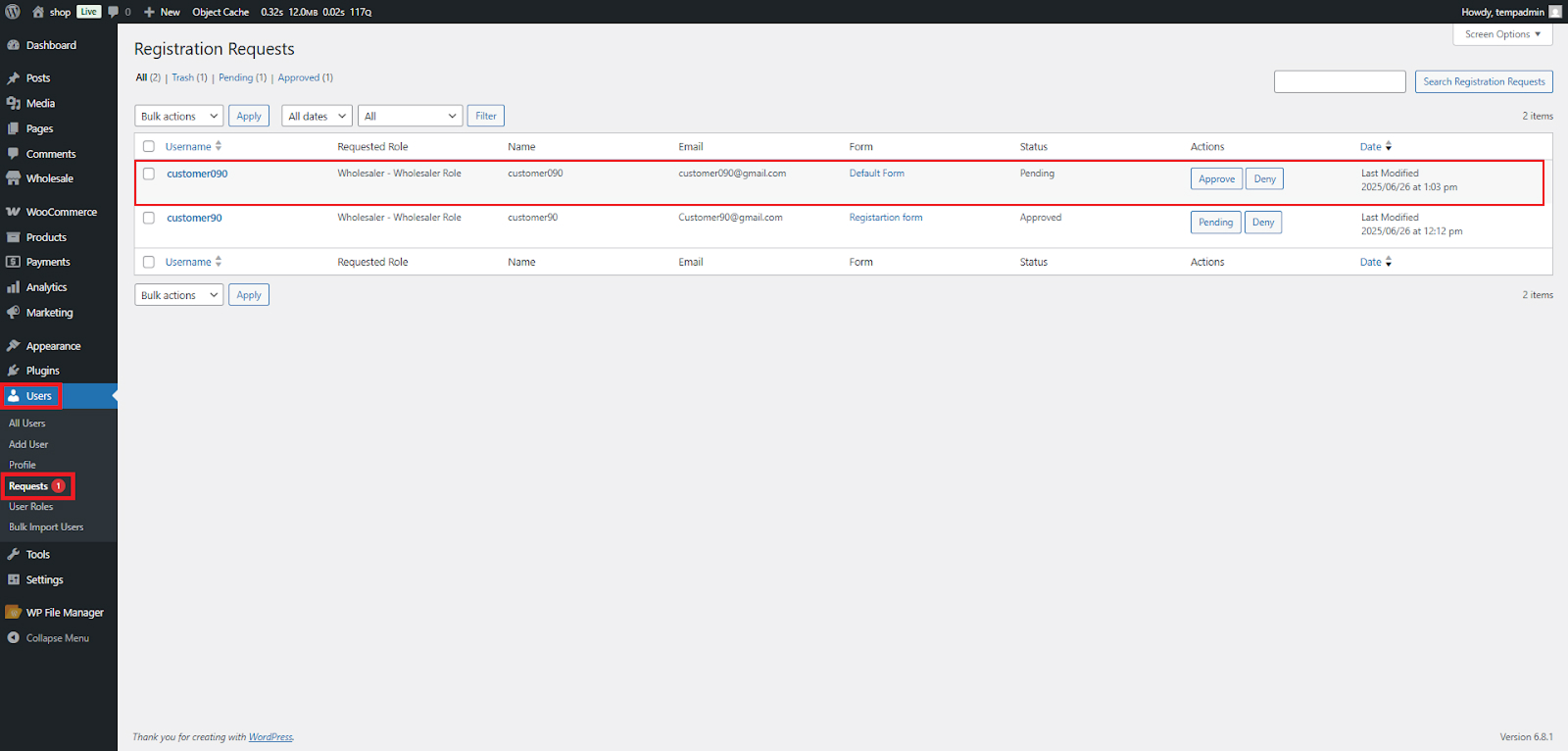Sort by Date in the table footer

[x=1376, y=262]
